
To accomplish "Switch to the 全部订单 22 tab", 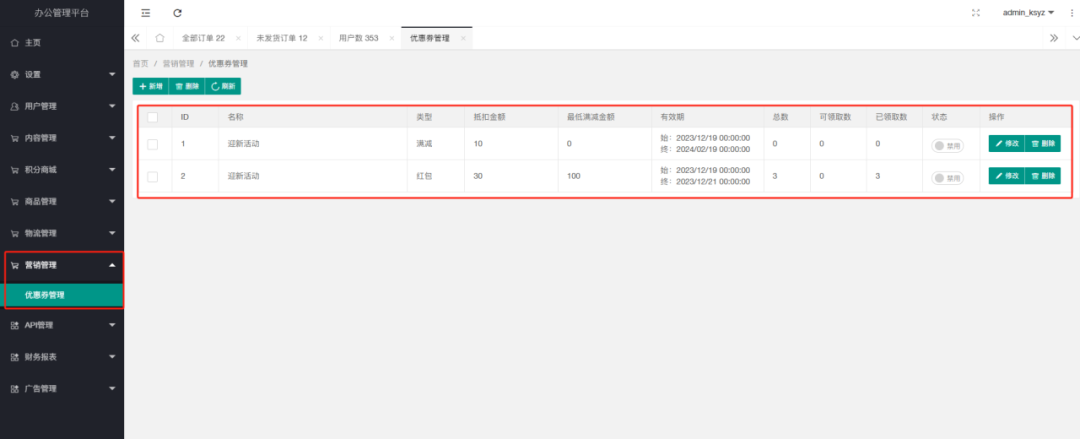I will (x=203, y=38).
